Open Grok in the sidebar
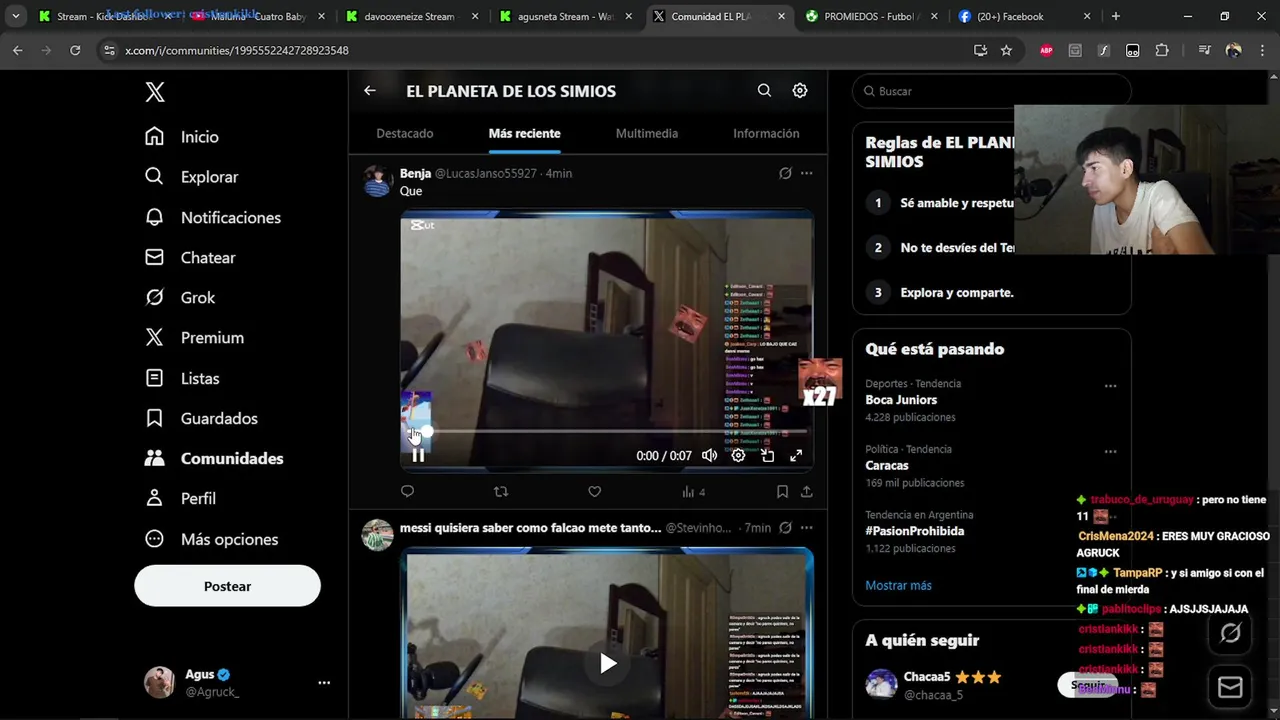Viewport: 1280px width, 720px height. [x=180, y=297]
